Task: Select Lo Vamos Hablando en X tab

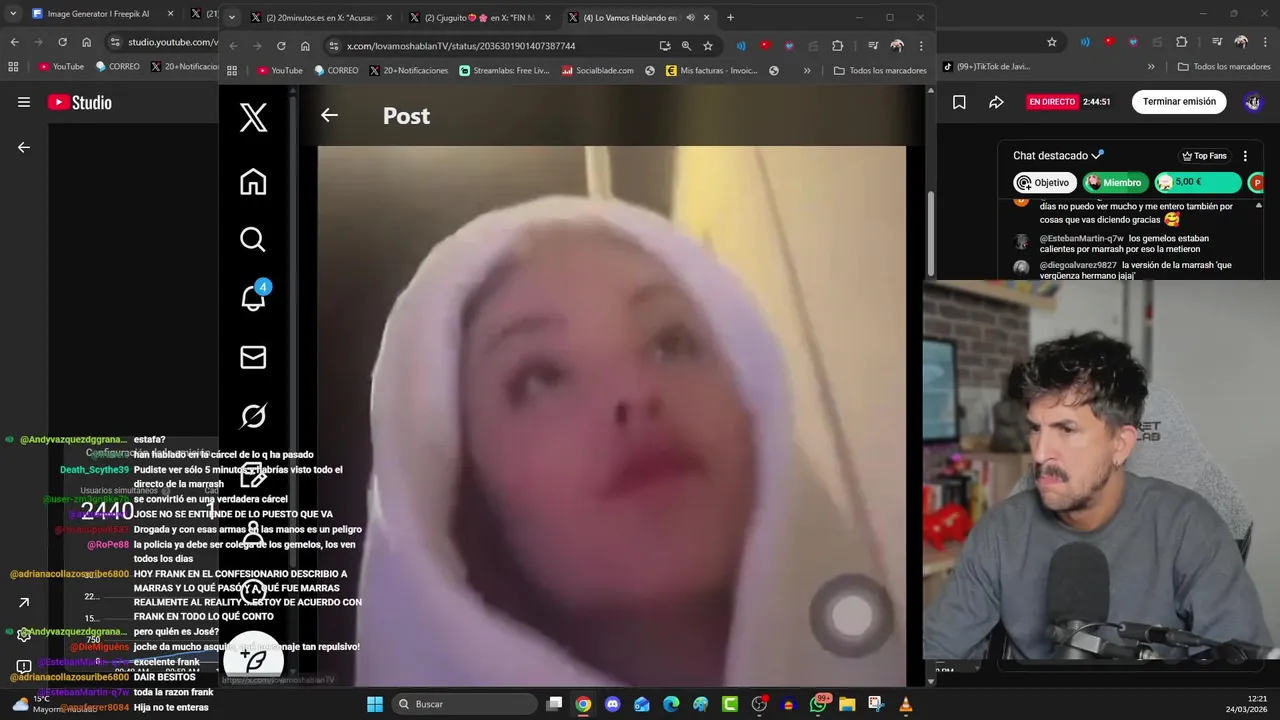Action: 640,18
